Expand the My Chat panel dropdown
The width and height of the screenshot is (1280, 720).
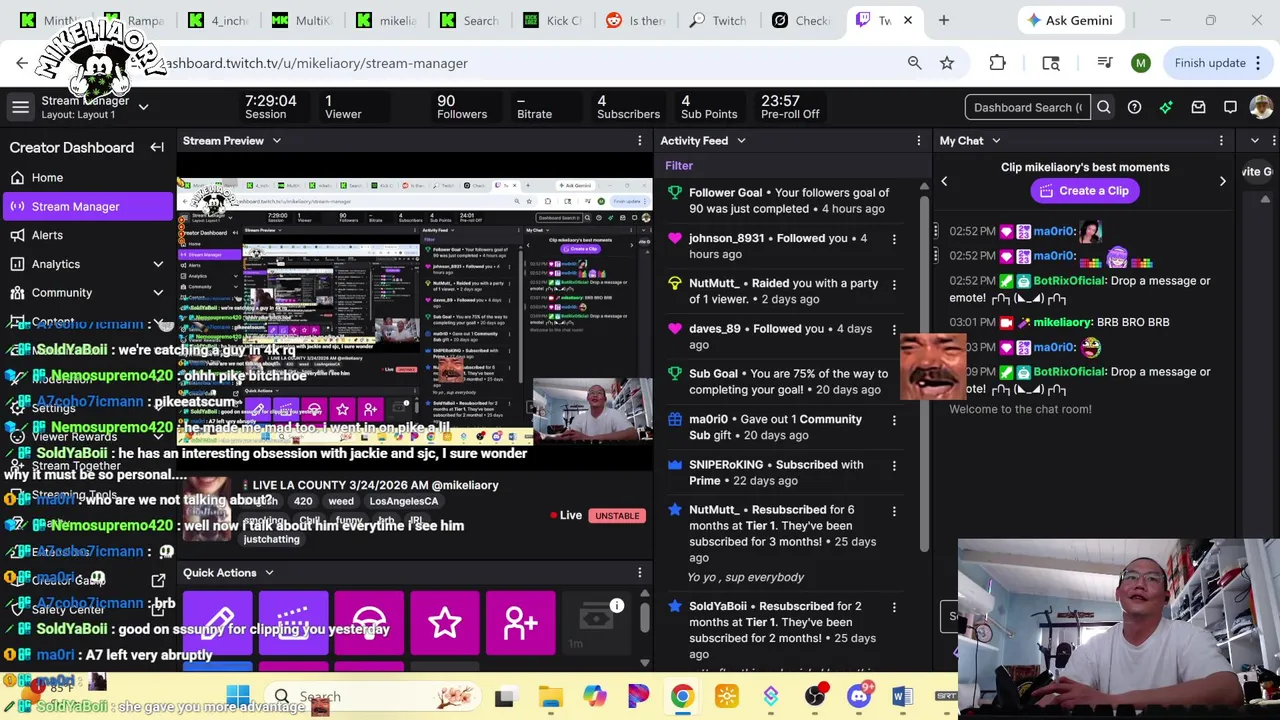pos(996,141)
